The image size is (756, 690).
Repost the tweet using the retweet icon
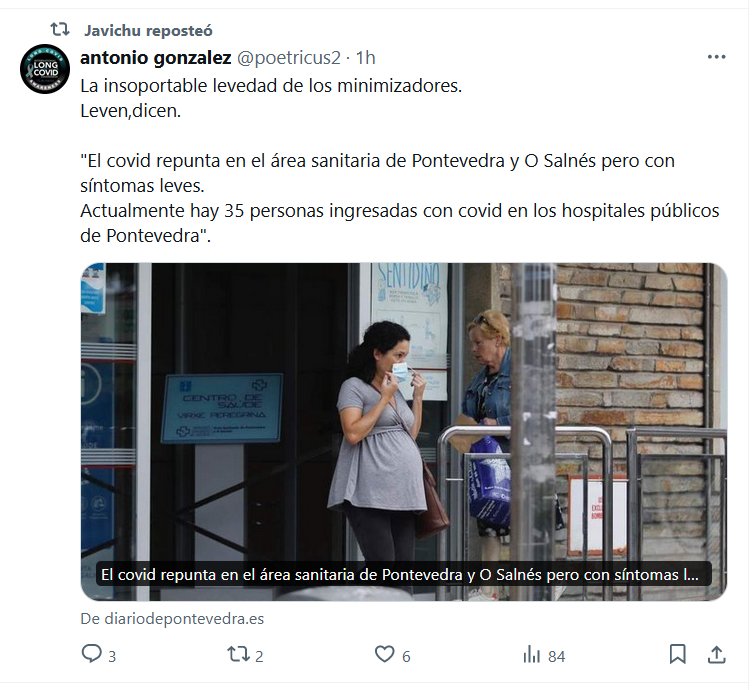pos(238,654)
